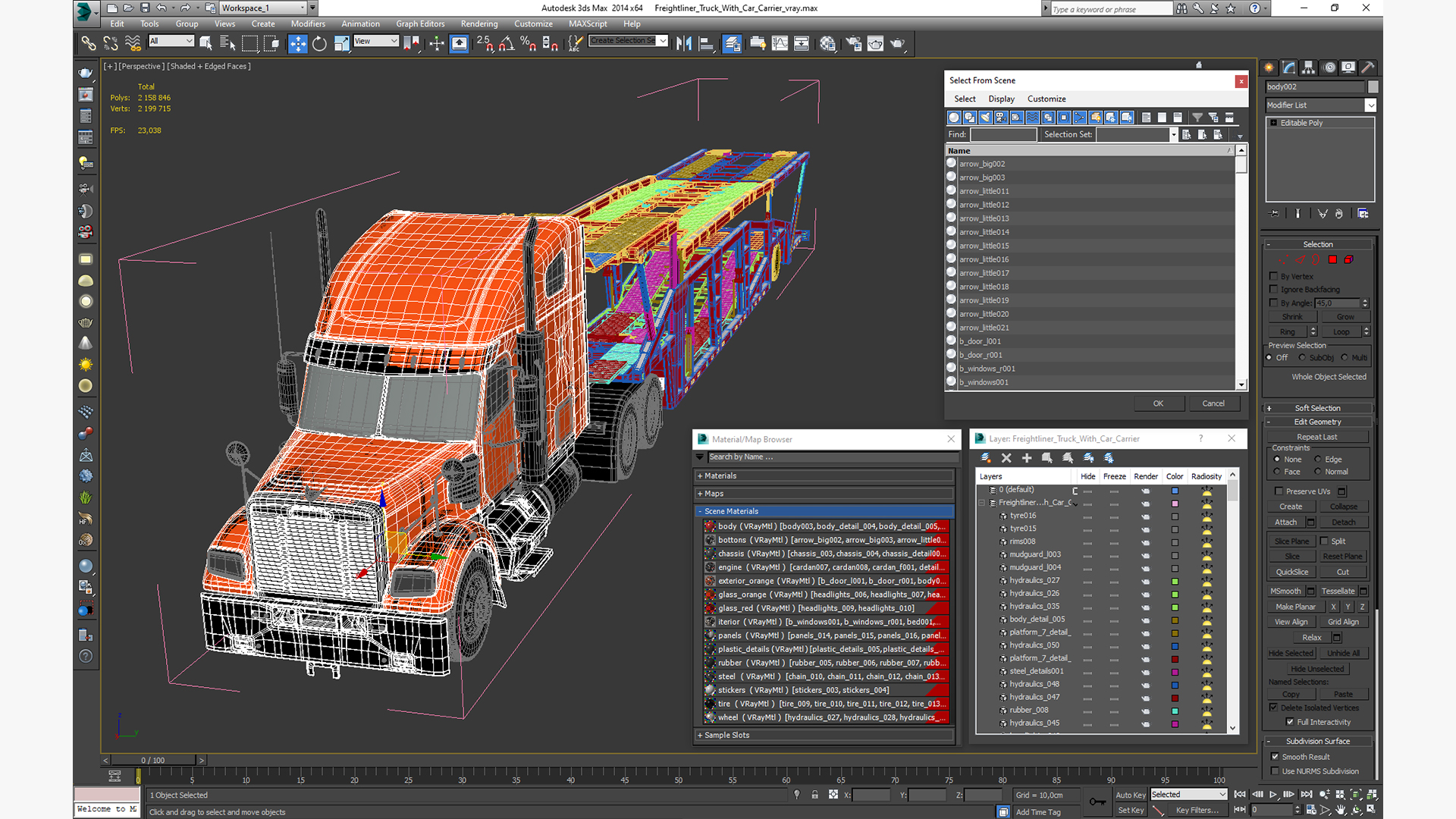Check the Preserve UVs option
The image size is (1456, 819).
tap(1279, 491)
